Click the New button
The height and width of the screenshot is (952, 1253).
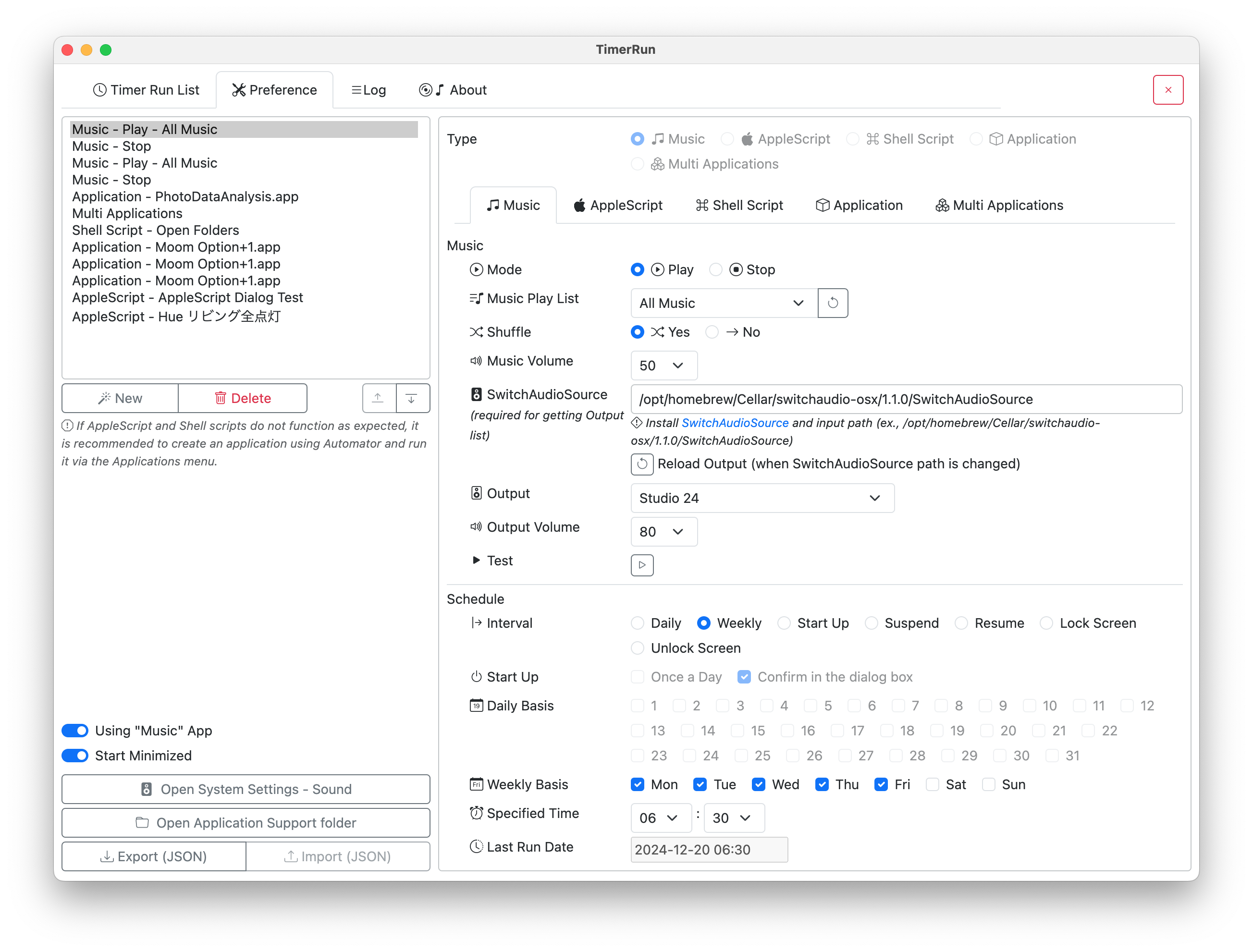click(x=120, y=398)
